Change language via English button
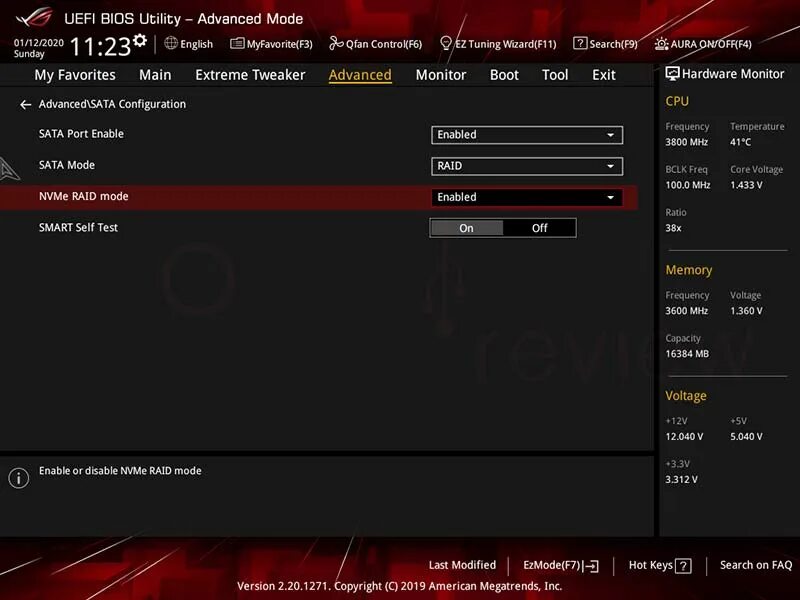 click(196, 44)
